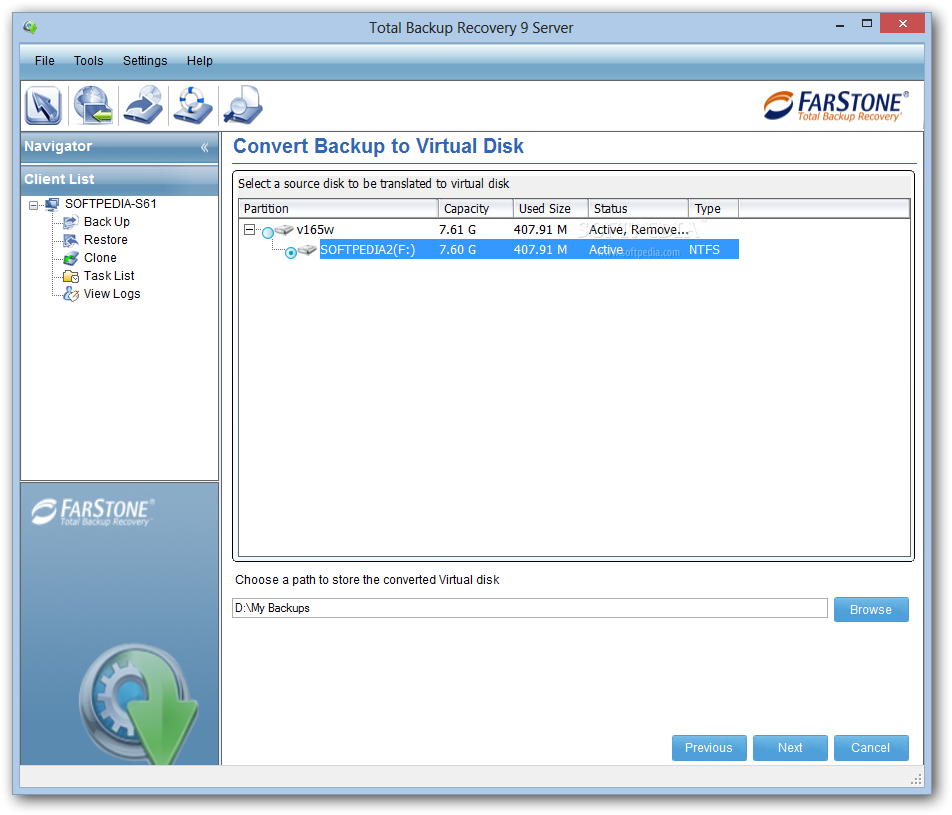952x815 pixels.
Task: Select the SOFTPEDIA-S61 client label
Action: click(x=110, y=204)
